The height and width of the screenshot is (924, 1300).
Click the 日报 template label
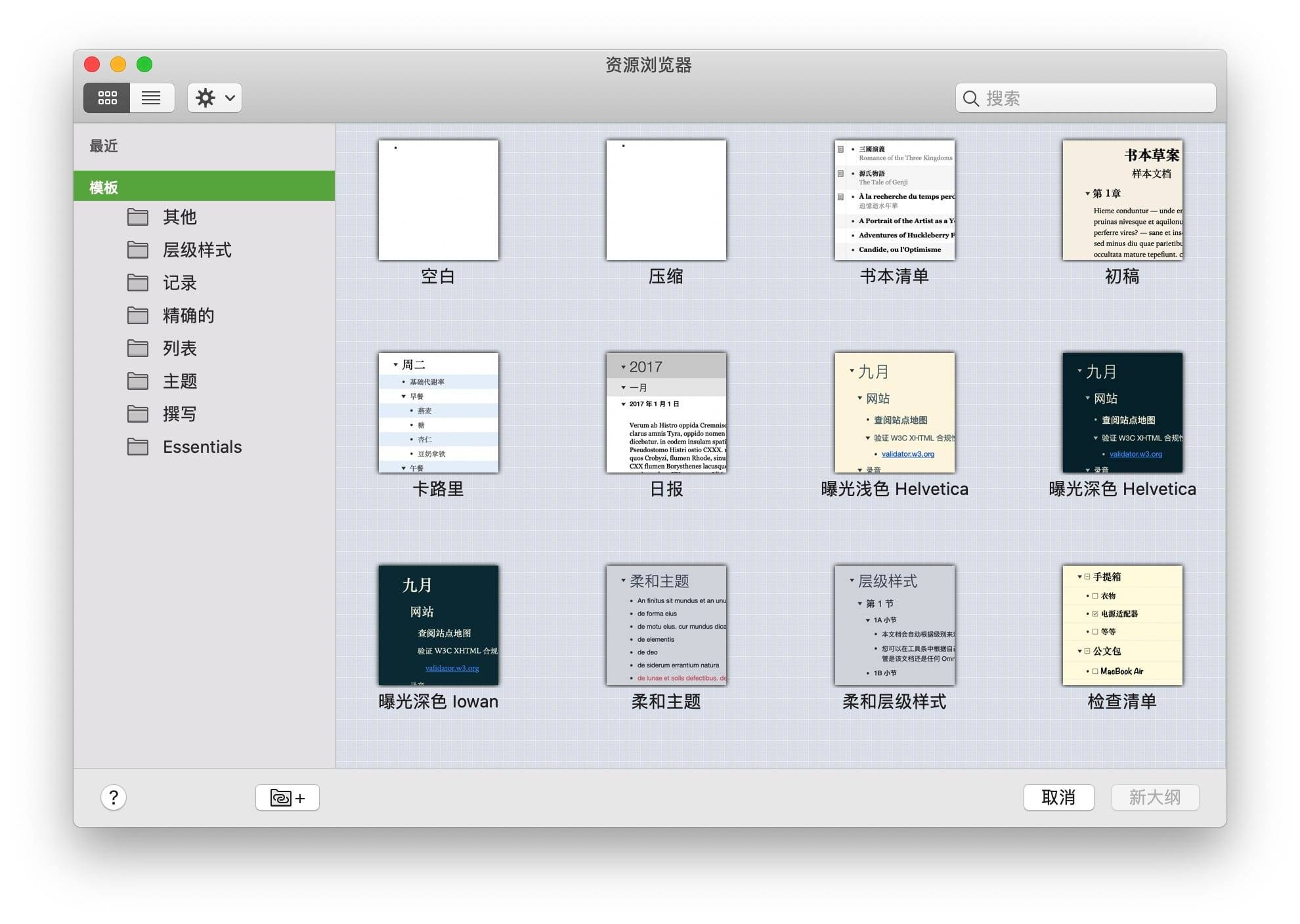click(666, 489)
